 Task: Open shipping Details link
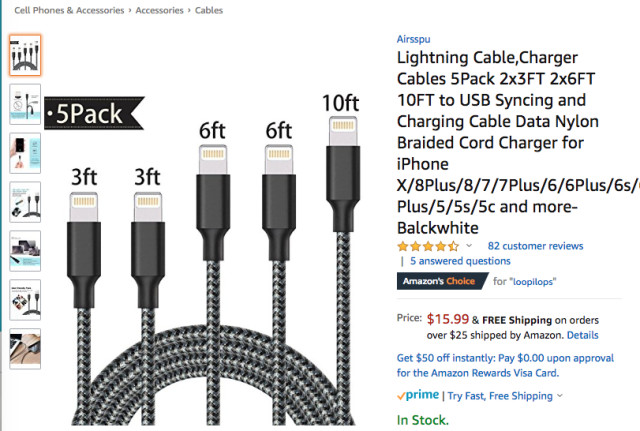click(x=583, y=335)
